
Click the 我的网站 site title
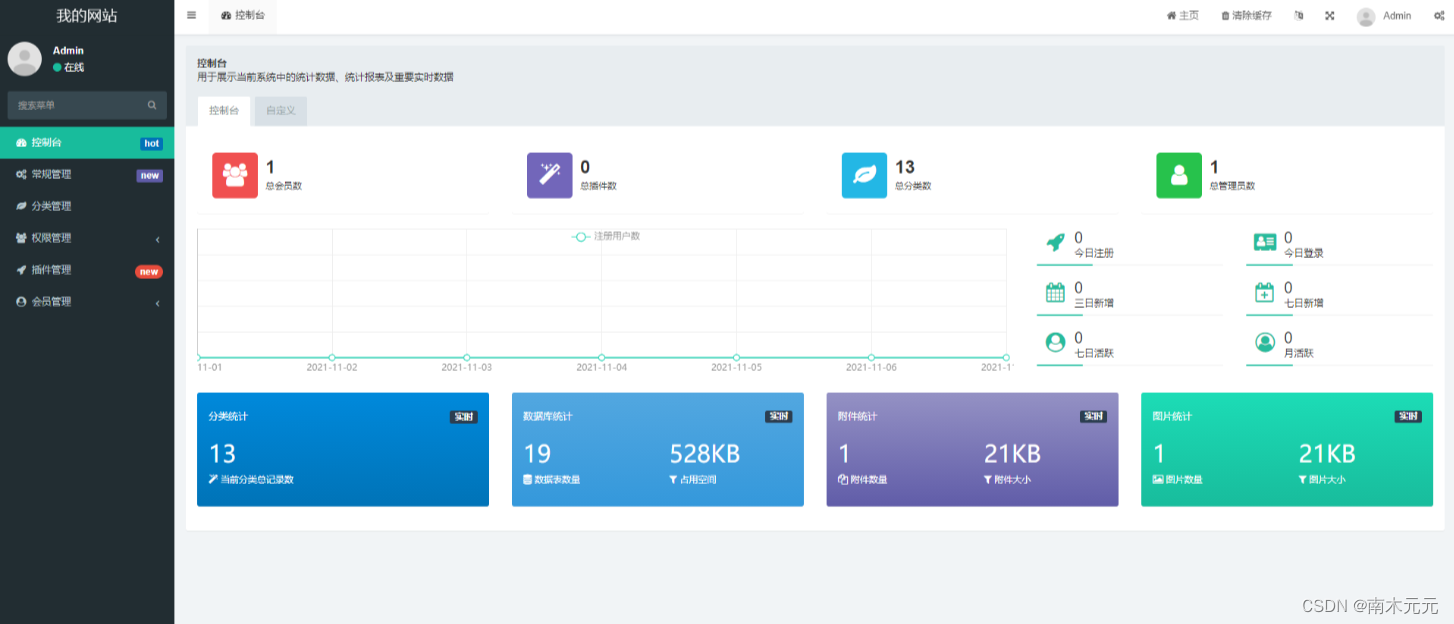tap(87, 15)
